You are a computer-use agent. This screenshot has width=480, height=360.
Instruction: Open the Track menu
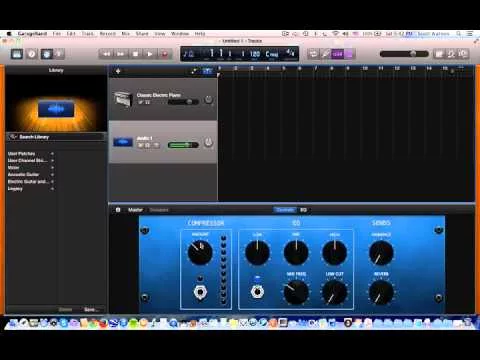point(88,34)
